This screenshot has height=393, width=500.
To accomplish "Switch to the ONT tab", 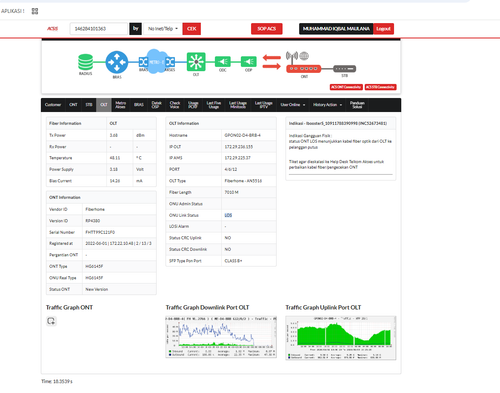I will pos(73,105).
